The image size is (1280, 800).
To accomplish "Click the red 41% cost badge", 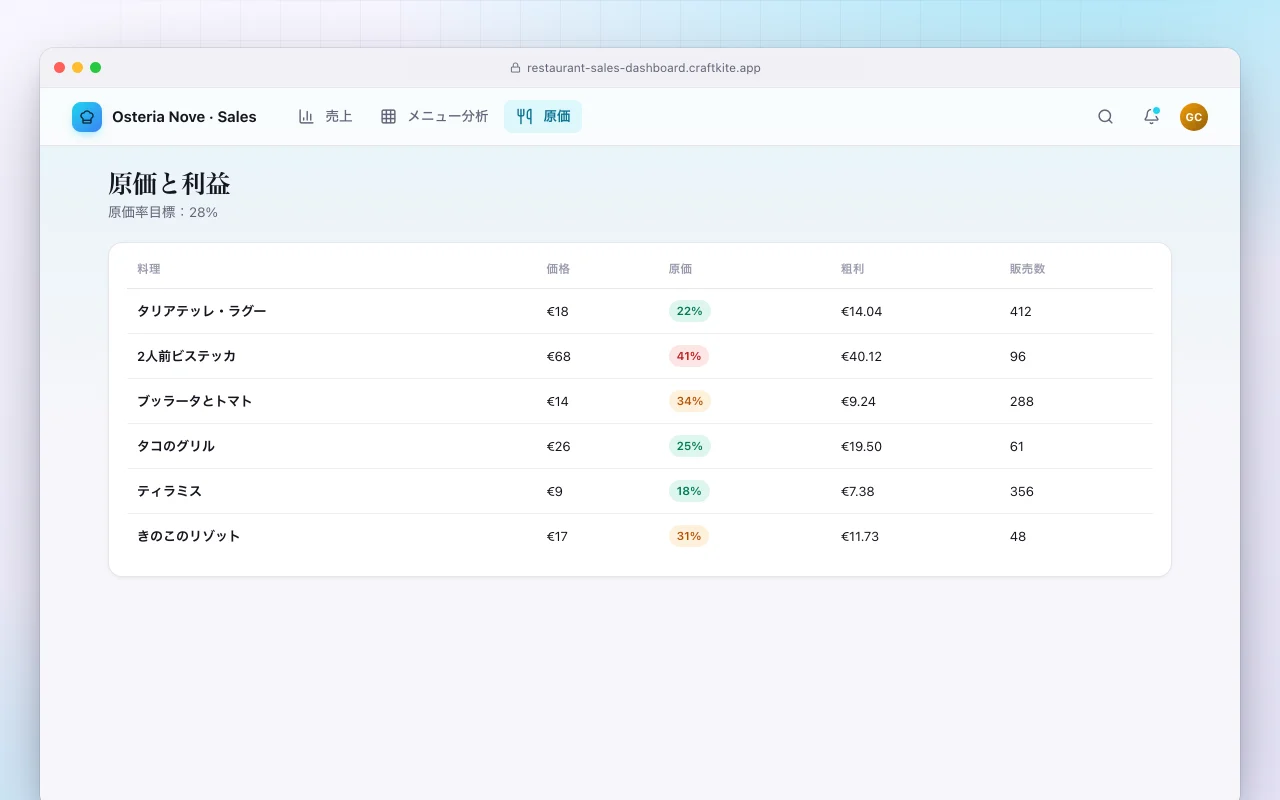I will coord(688,356).
